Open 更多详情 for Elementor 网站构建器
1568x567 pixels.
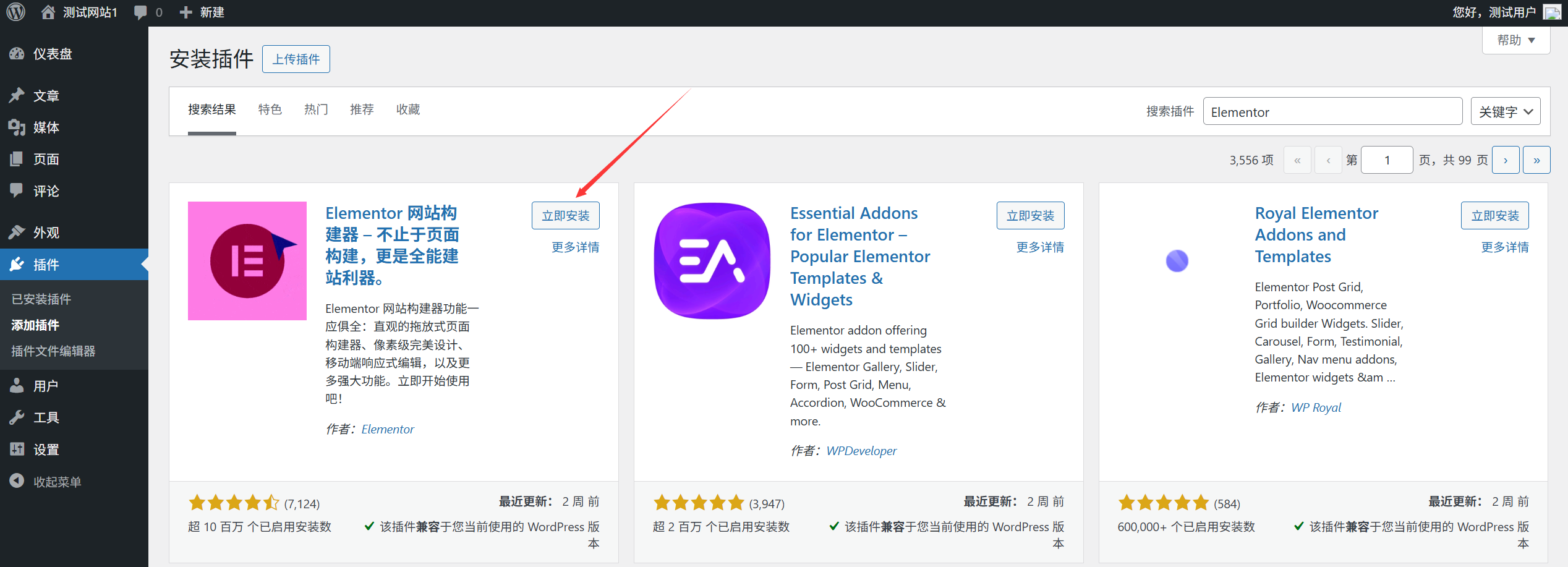click(576, 247)
